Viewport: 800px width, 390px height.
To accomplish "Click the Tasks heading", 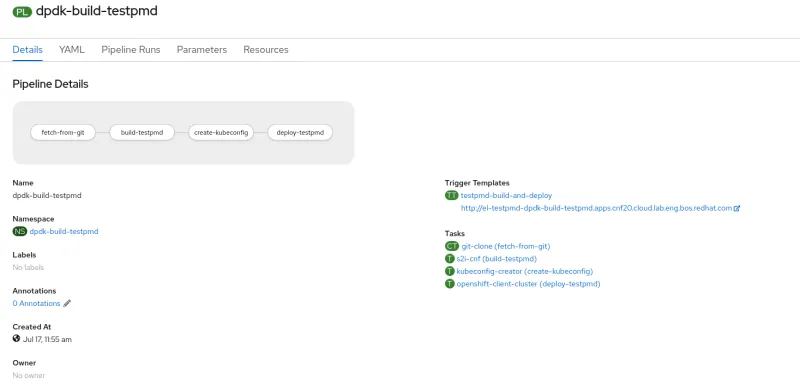I will click(x=455, y=234).
